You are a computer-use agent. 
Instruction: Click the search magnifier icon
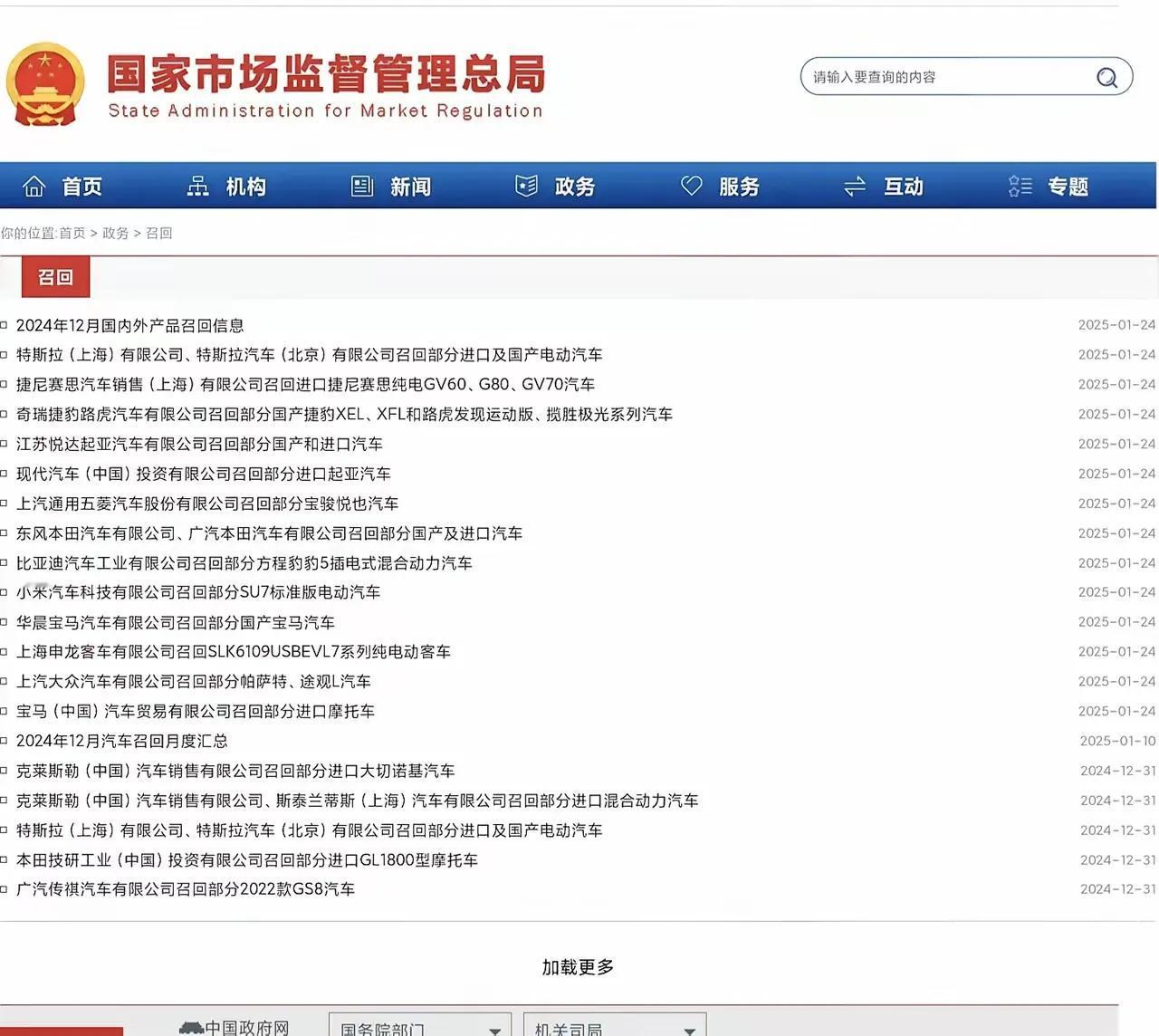tap(1106, 78)
